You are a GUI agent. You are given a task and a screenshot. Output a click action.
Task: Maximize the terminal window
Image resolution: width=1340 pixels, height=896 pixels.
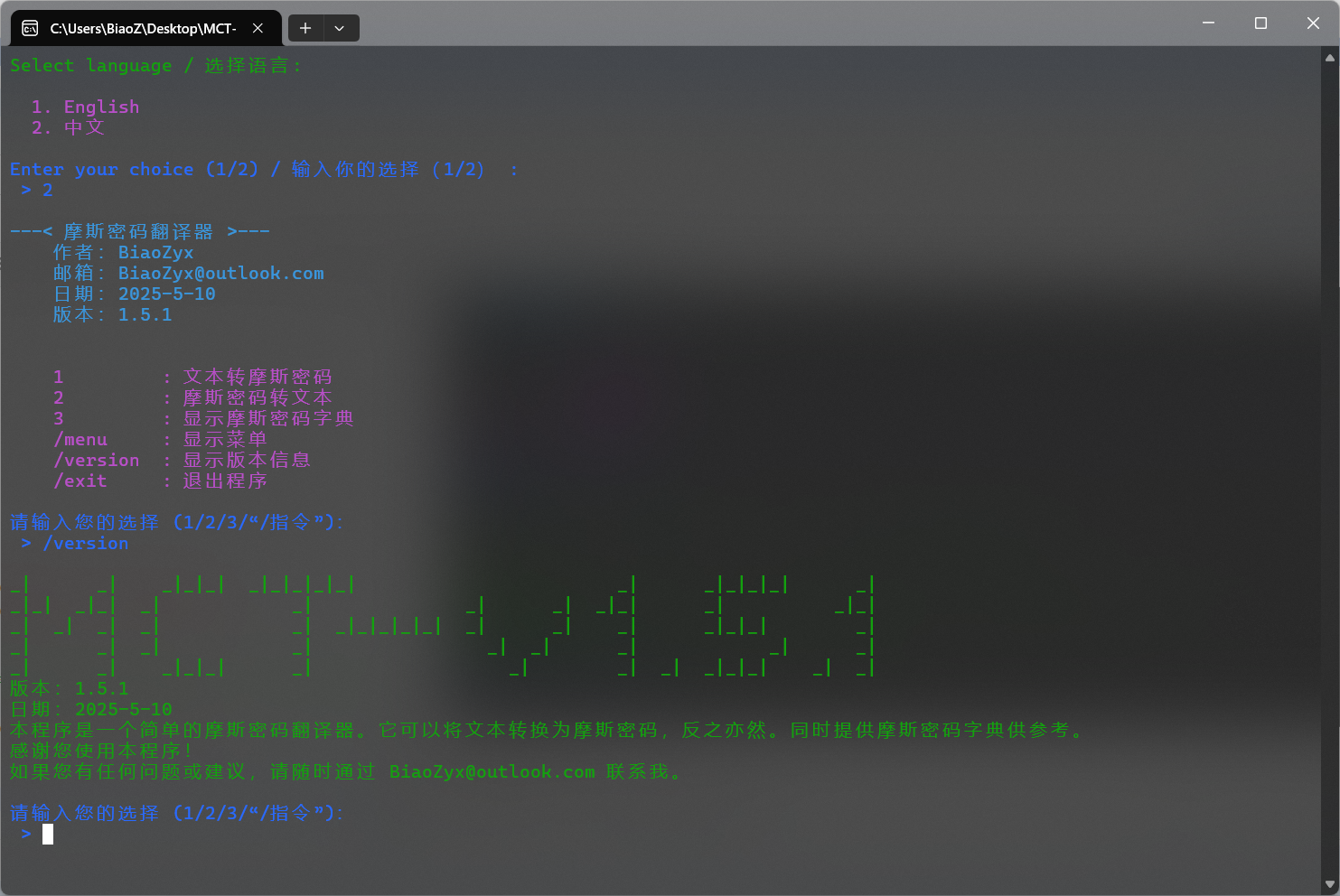point(1260,23)
